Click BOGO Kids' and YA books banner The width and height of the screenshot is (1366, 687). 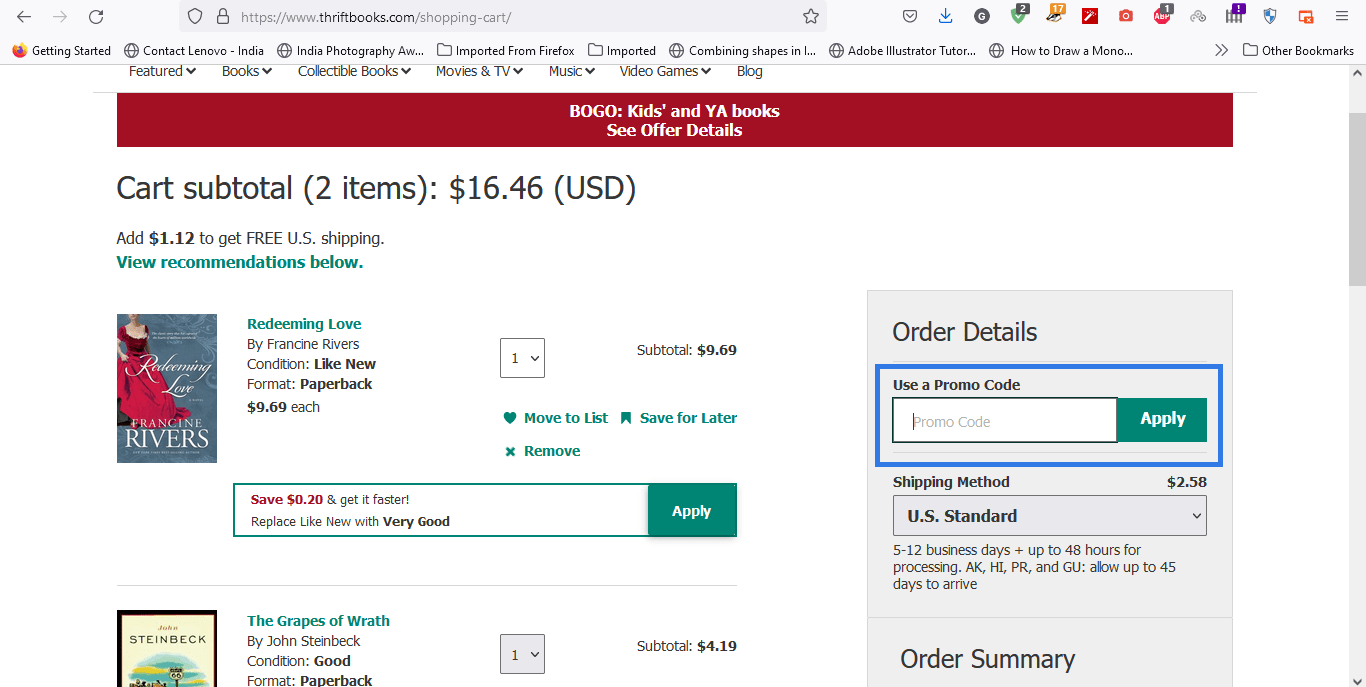(674, 120)
